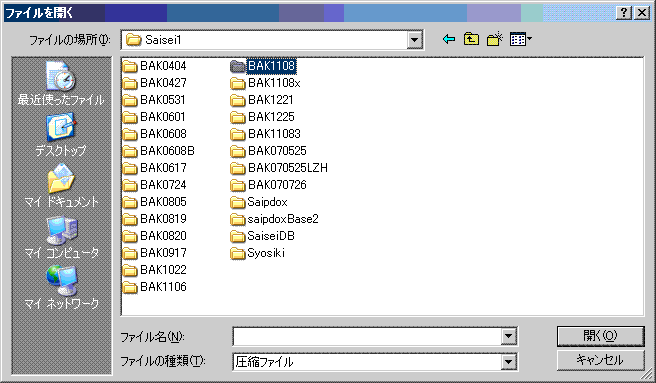Open マイ コンピュータ in the places bar
656x383 pixels.
click(x=61, y=236)
